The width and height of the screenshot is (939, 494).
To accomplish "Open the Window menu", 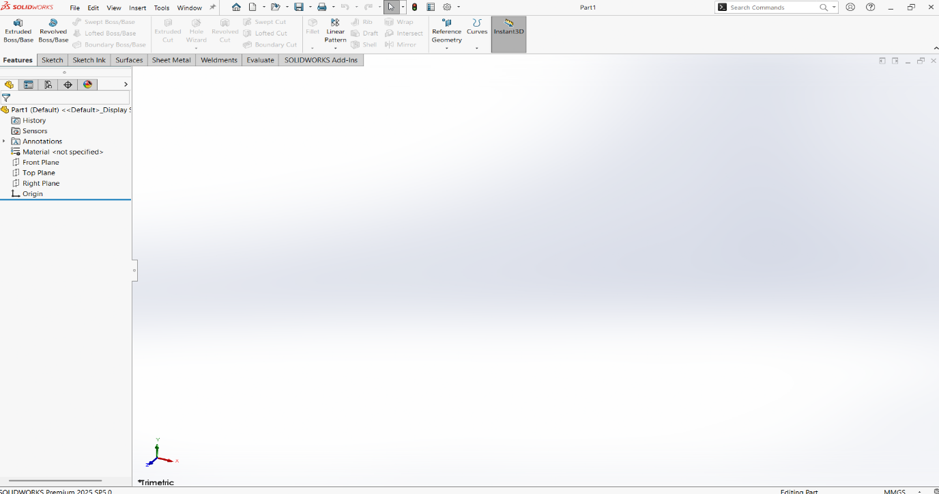I will coord(189,8).
